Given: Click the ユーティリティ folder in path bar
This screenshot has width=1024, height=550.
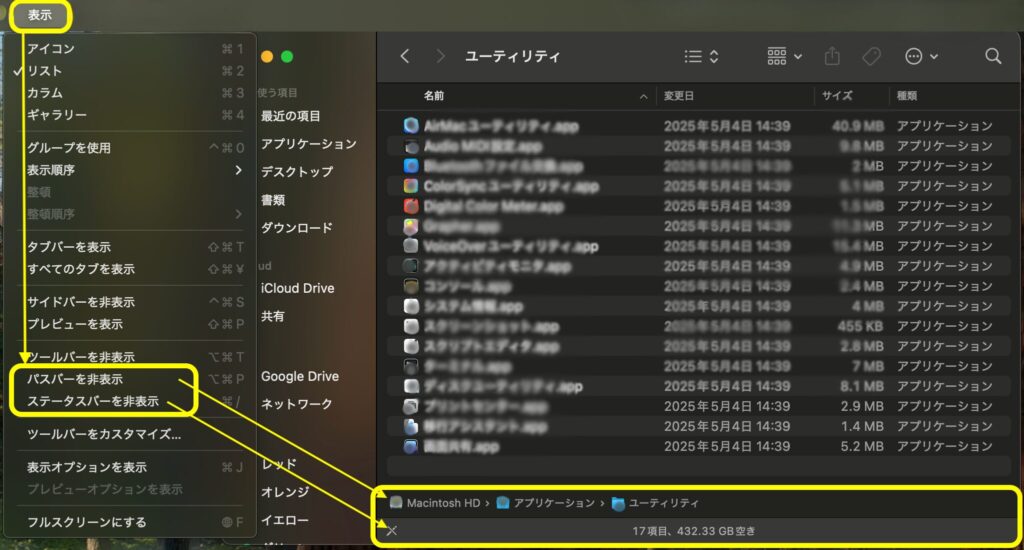Looking at the screenshot, I should (618, 503).
